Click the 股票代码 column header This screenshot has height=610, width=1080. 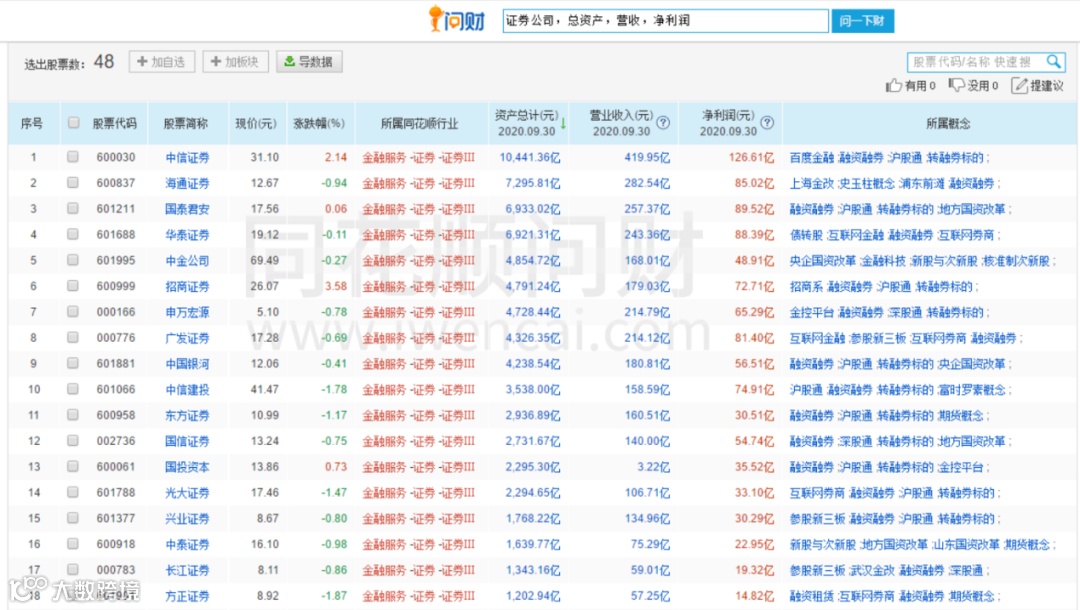[x=114, y=123]
